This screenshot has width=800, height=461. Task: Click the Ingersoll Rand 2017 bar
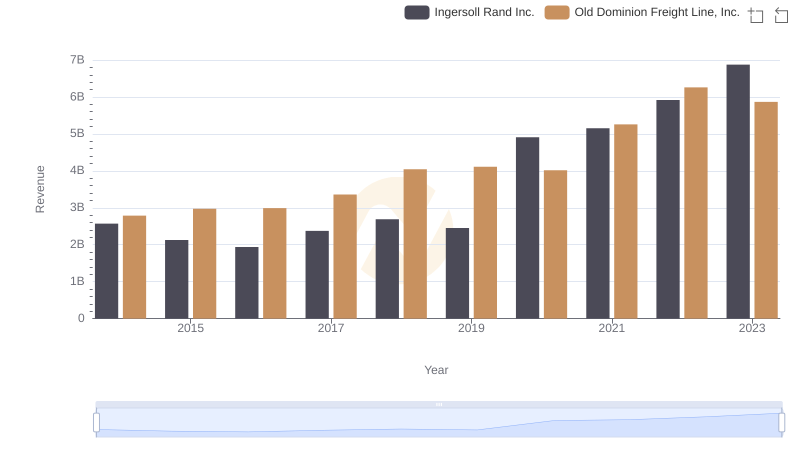pyautogui.click(x=317, y=275)
